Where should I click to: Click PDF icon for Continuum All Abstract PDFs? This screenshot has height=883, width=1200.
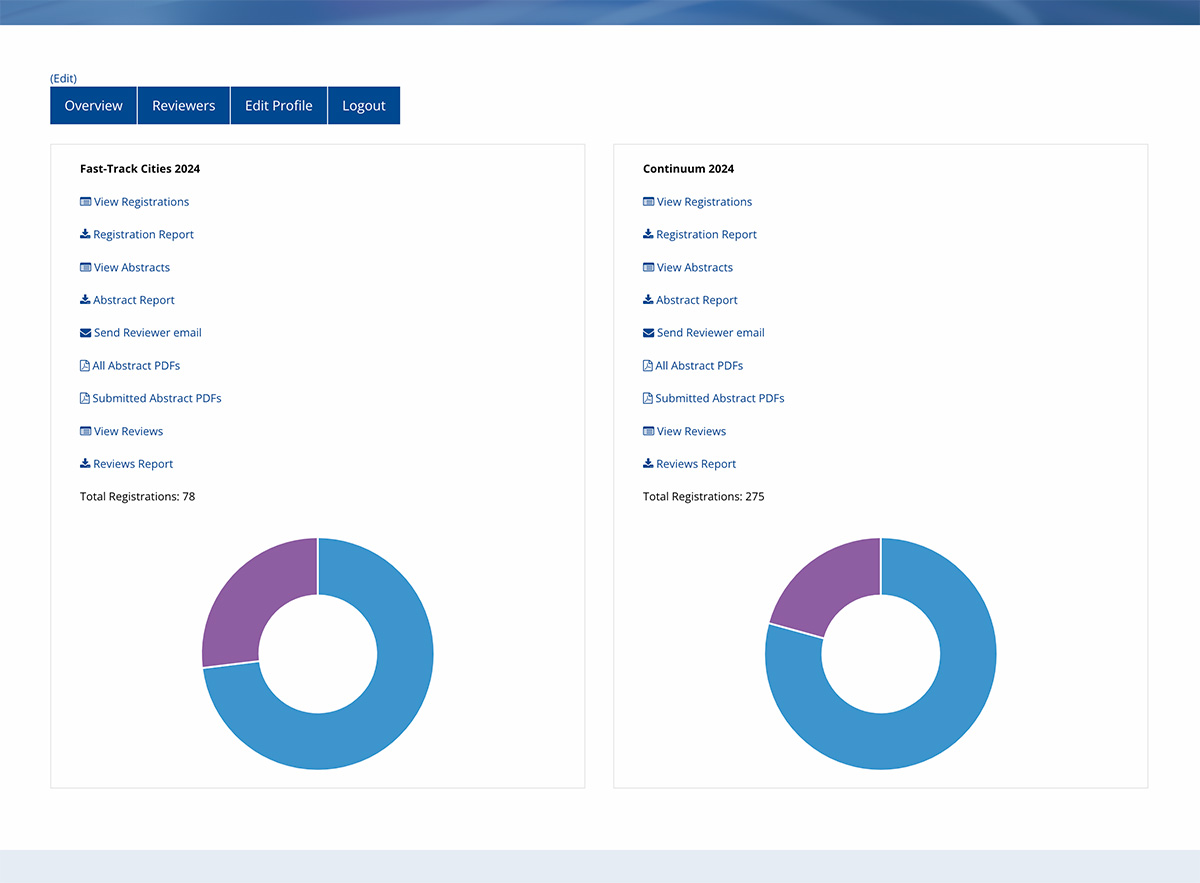coord(648,365)
